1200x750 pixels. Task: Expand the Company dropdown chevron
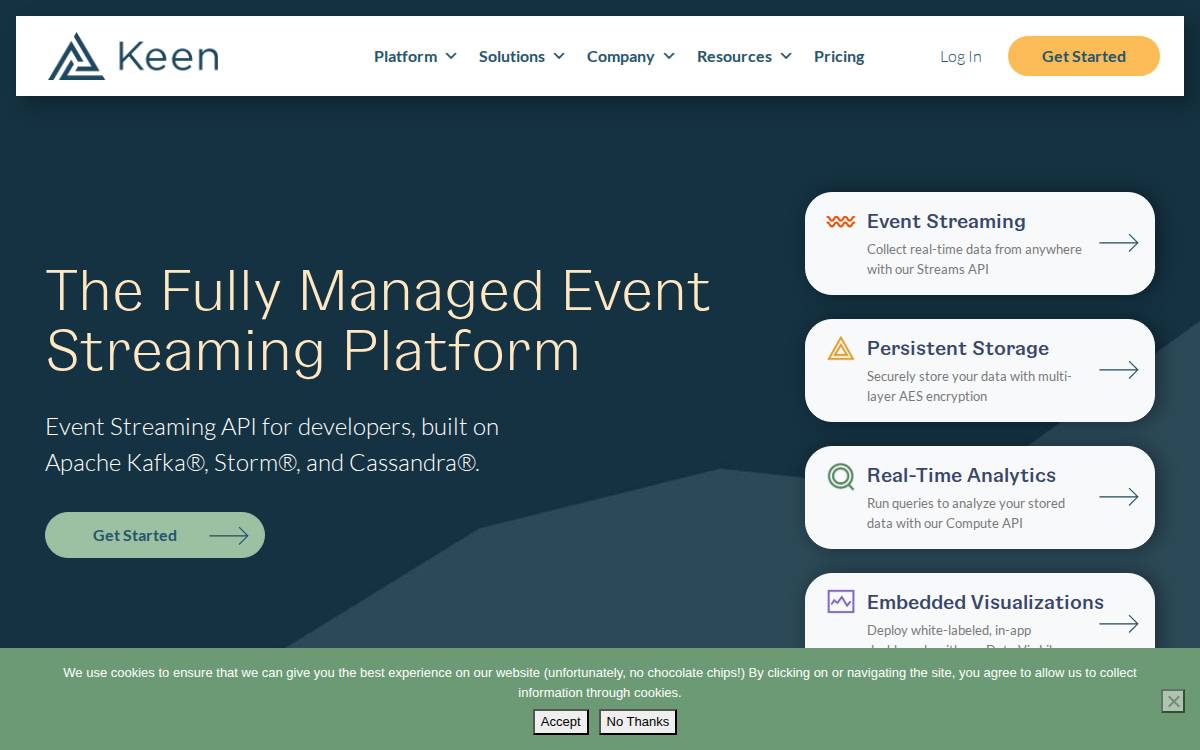pos(669,56)
